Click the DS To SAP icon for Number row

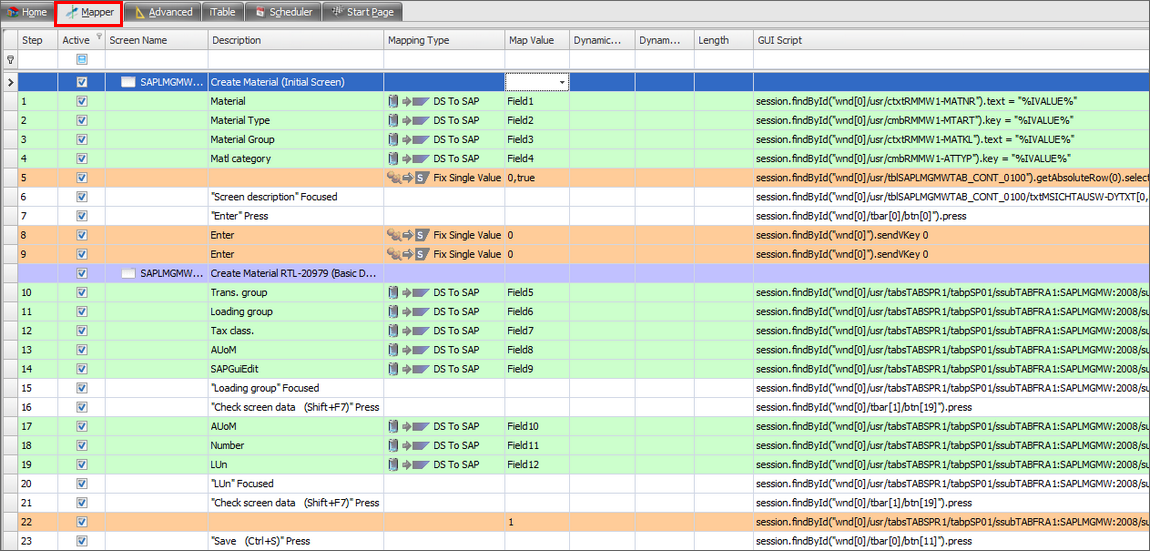[x=409, y=445]
